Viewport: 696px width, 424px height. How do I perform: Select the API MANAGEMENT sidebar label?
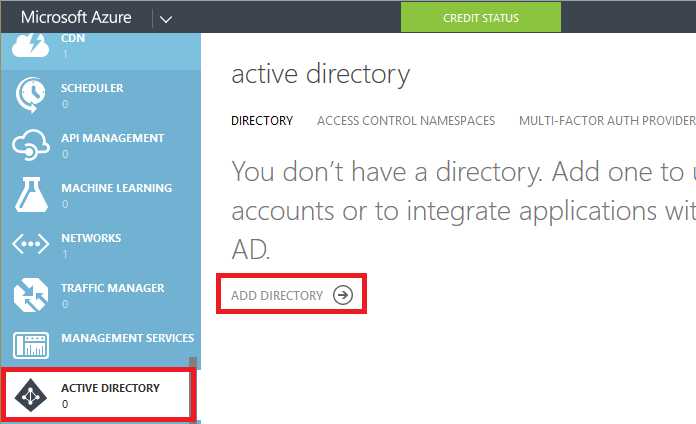(113, 138)
